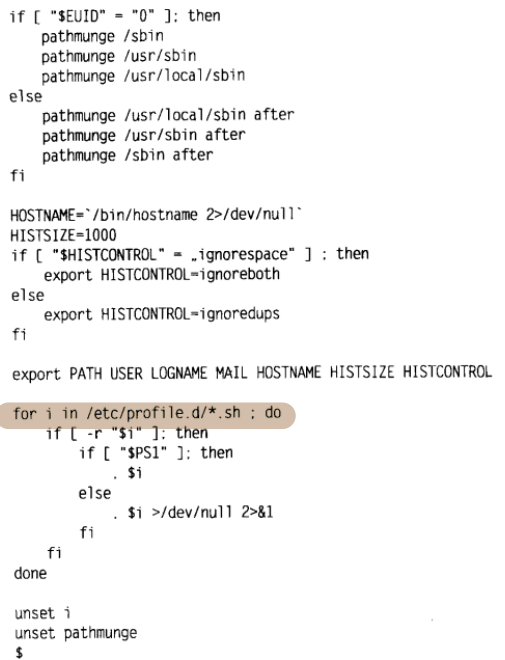Click the '. $i >/dev/null 2>&1' line
Image resolution: width=505 pixels, height=660 pixels.
(x=193, y=513)
